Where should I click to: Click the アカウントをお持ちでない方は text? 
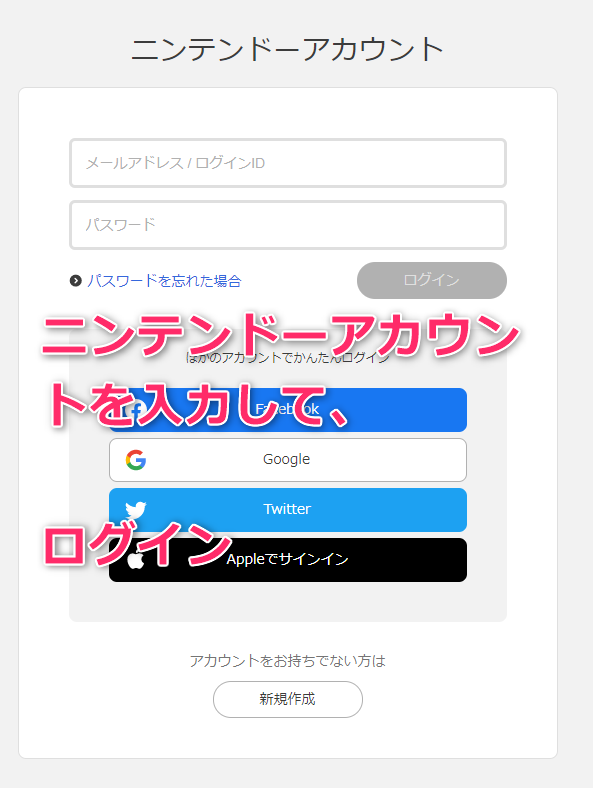point(287,660)
